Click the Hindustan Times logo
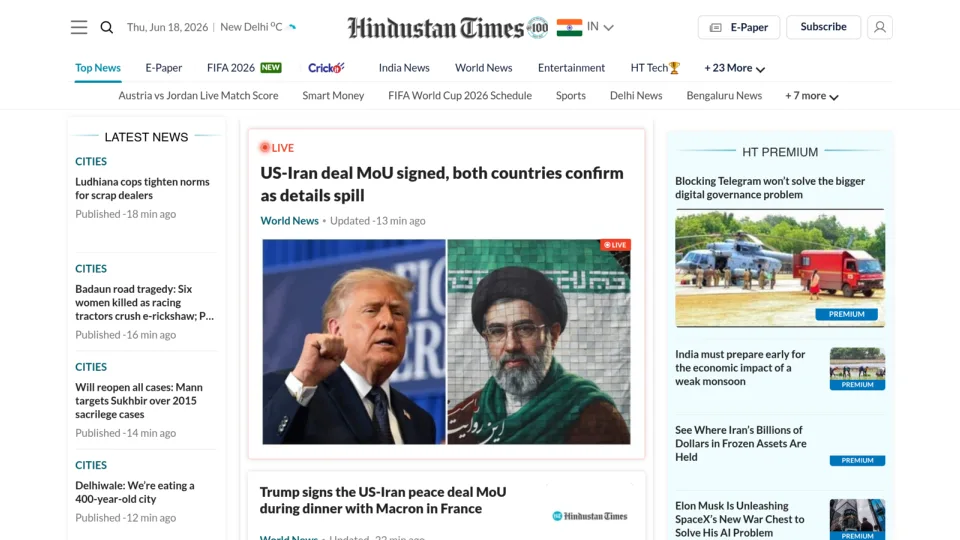 (435, 28)
